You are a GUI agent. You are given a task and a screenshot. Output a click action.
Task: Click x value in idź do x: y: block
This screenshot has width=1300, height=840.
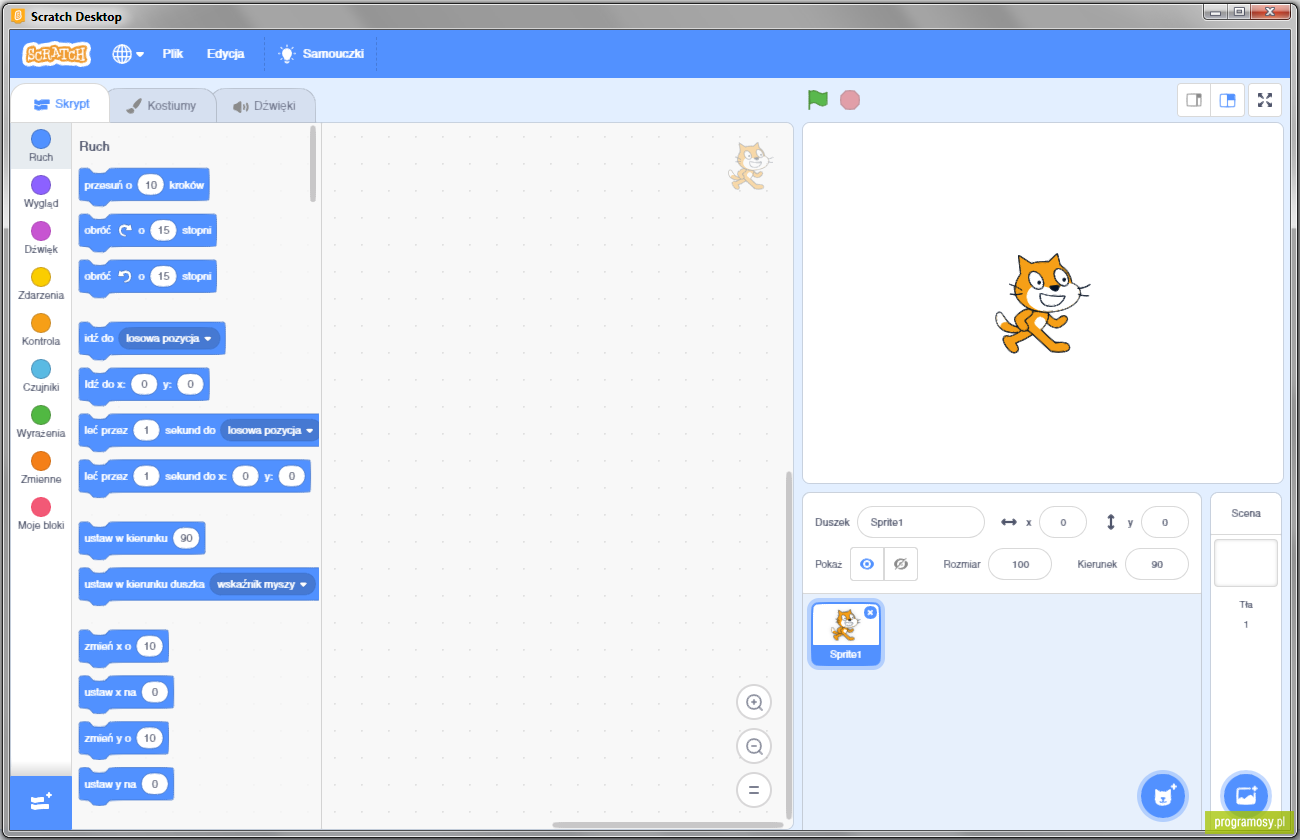(x=145, y=385)
